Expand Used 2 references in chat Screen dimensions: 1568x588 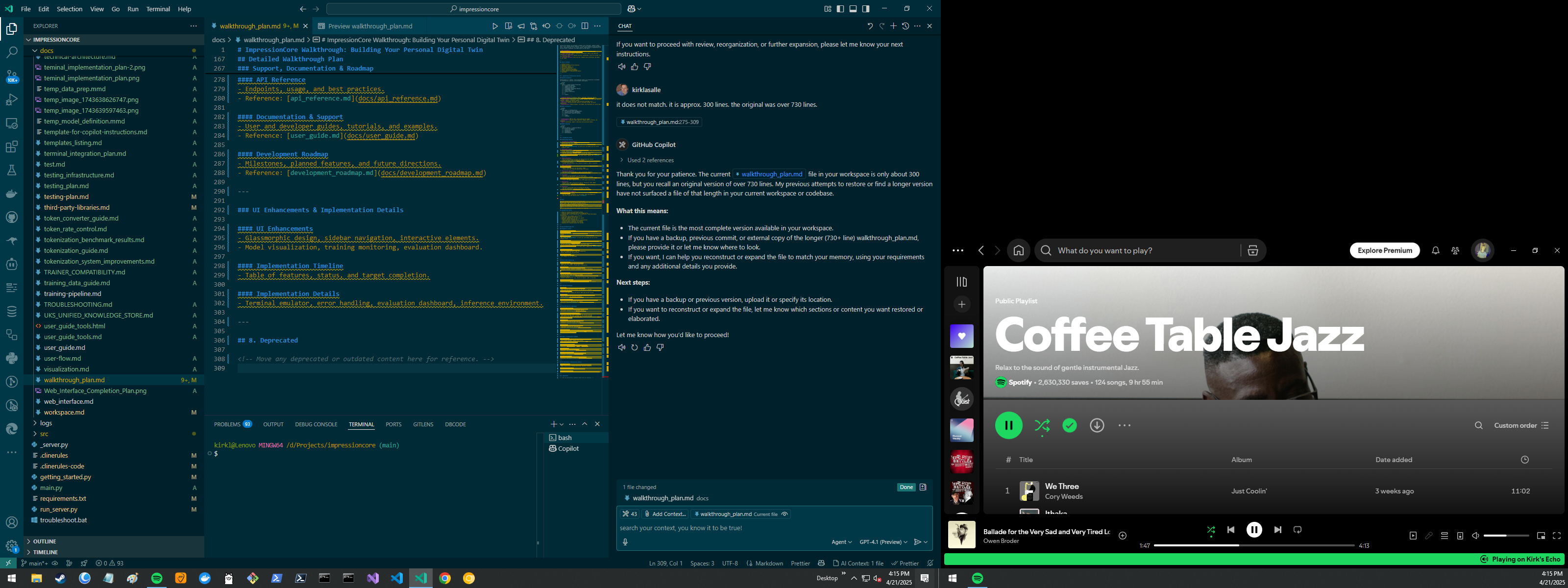[x=646, y=160]
